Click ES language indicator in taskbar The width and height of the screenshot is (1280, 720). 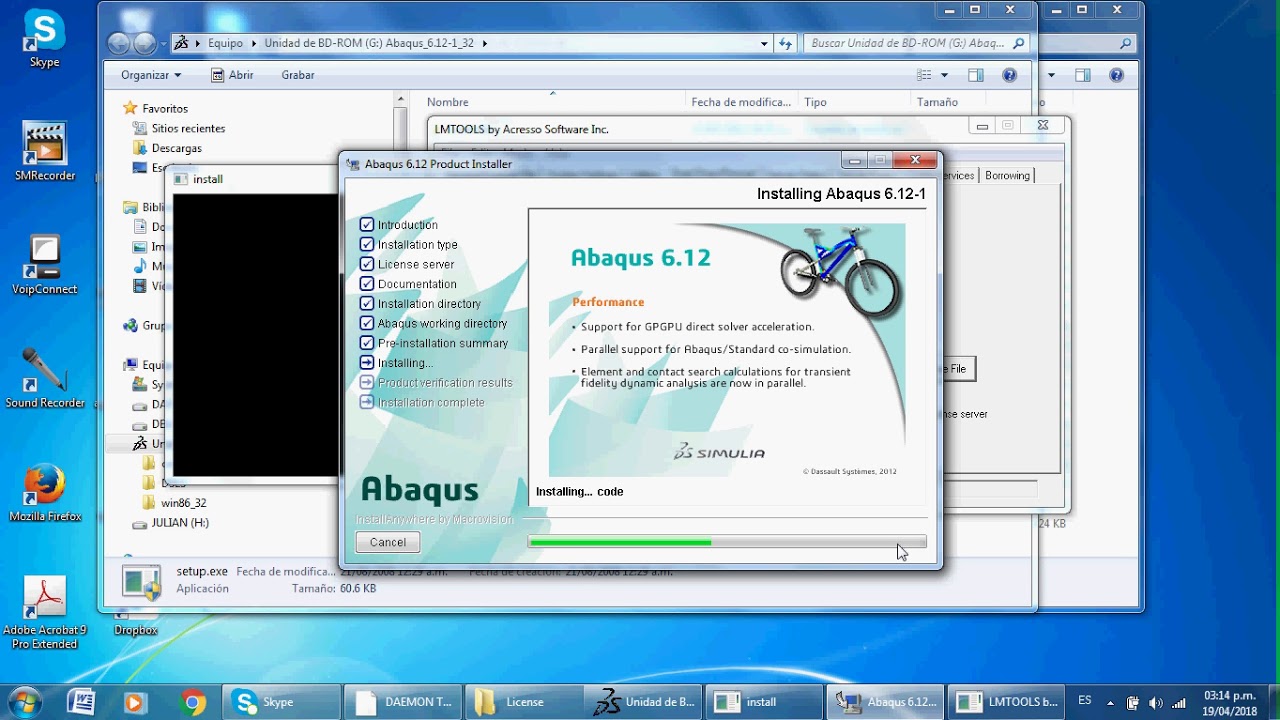click(x=1085, y=701)
